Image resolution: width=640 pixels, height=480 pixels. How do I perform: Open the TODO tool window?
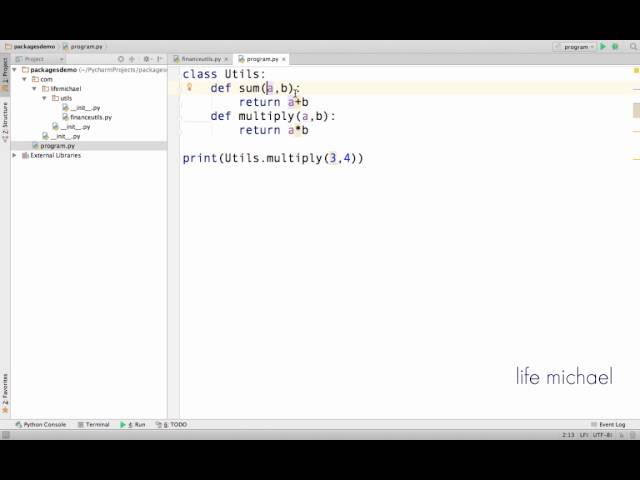tap(171, 424)
